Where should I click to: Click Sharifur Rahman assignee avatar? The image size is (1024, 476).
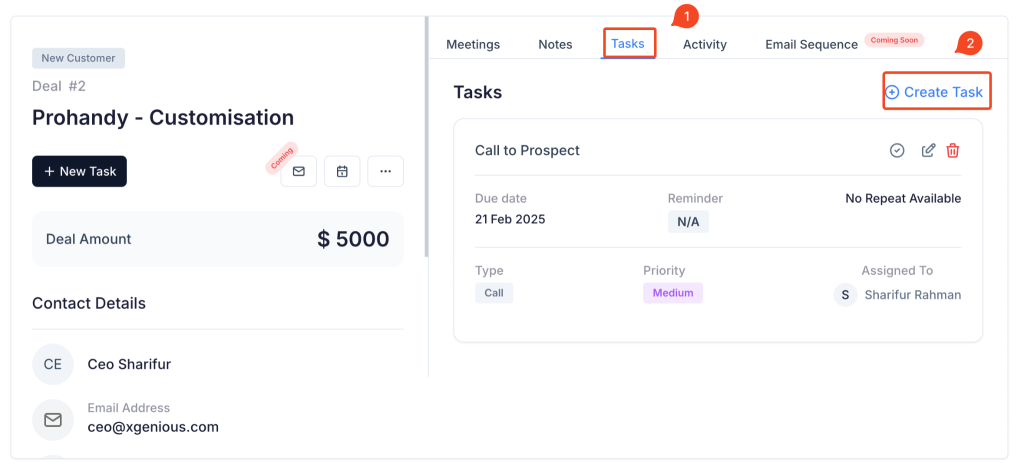coord(844,295)
